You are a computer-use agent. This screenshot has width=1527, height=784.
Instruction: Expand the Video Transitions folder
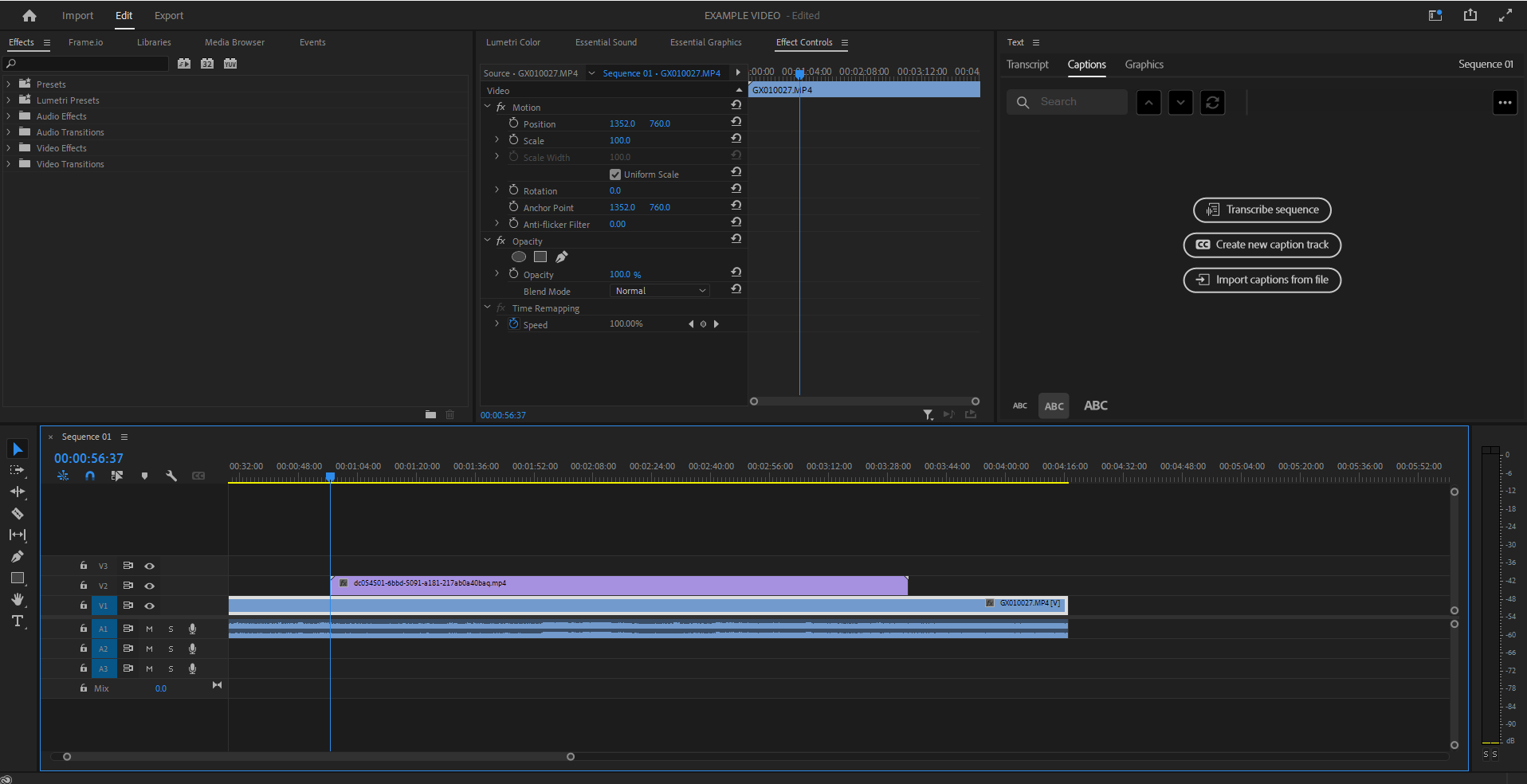click(x=9, y=163)
